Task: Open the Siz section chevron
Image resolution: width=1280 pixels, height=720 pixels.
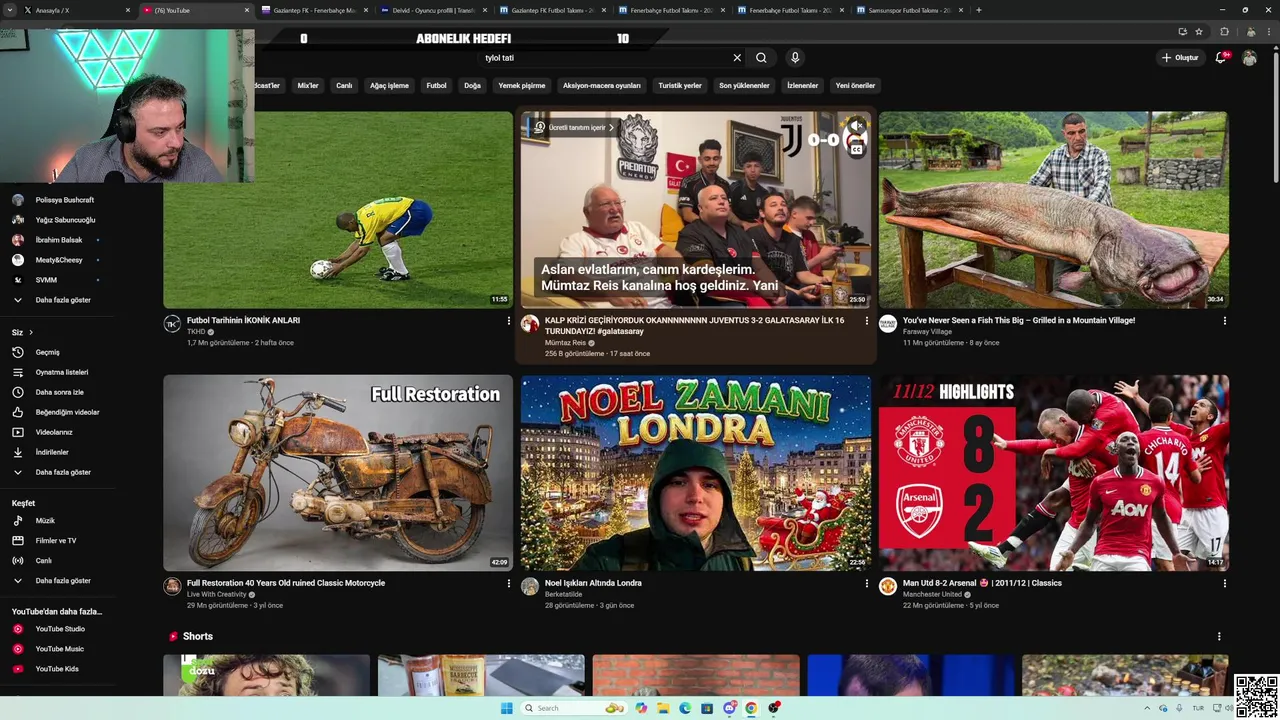Action: tap(31, 332)
